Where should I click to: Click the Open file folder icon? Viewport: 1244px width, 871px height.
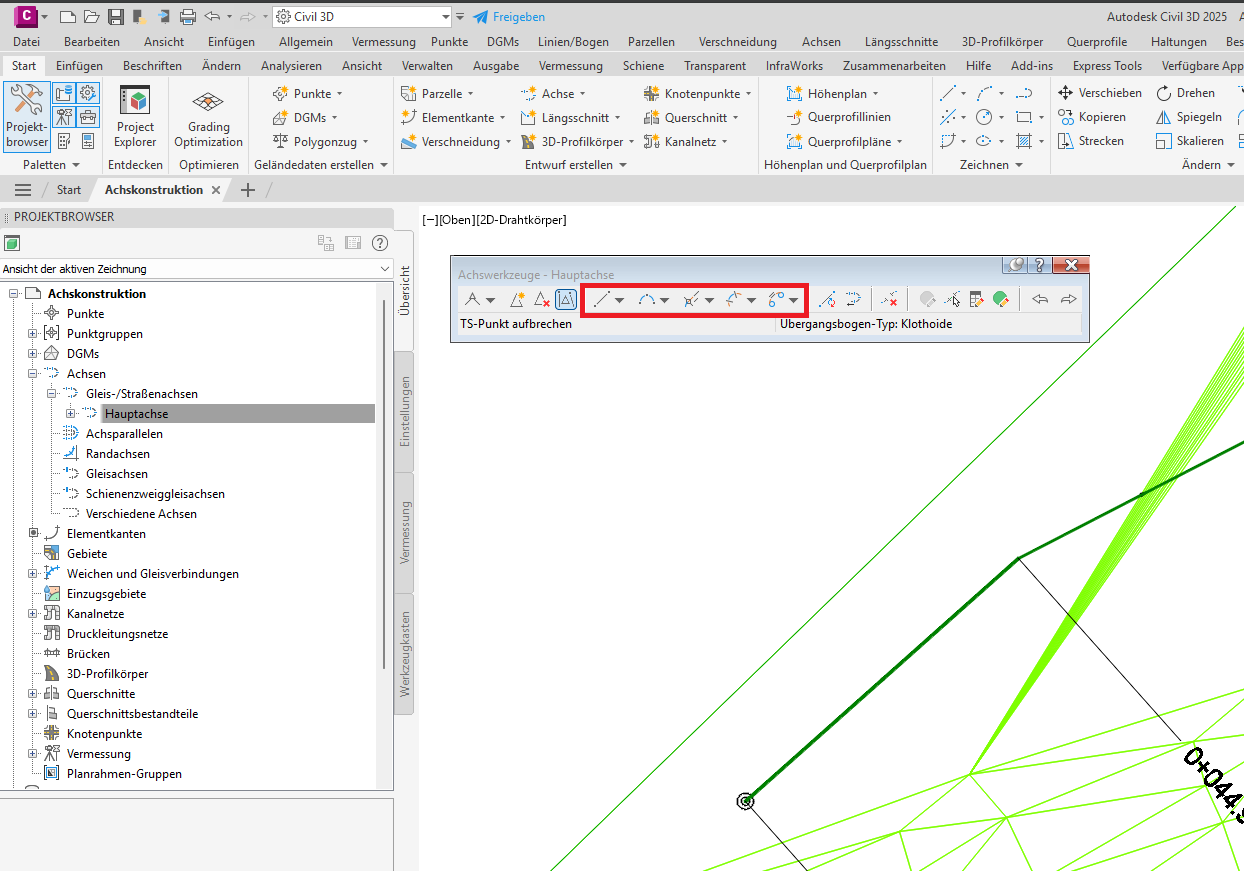(x=91, y=17)
